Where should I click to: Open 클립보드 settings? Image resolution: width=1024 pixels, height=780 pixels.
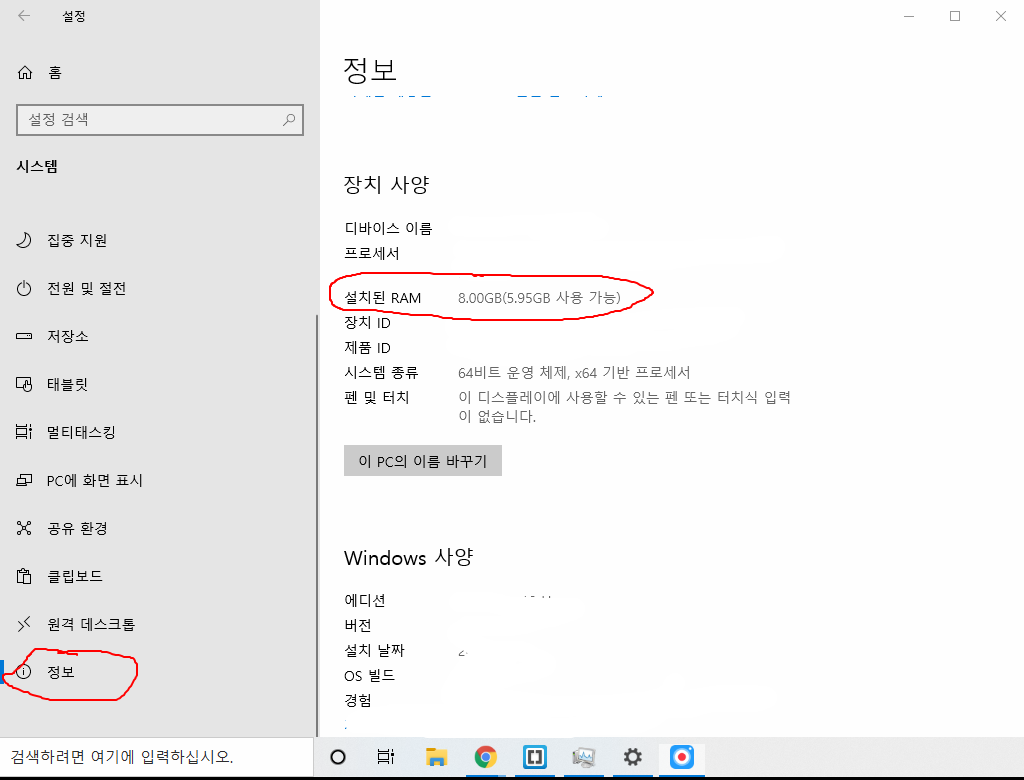click(74, 576)
